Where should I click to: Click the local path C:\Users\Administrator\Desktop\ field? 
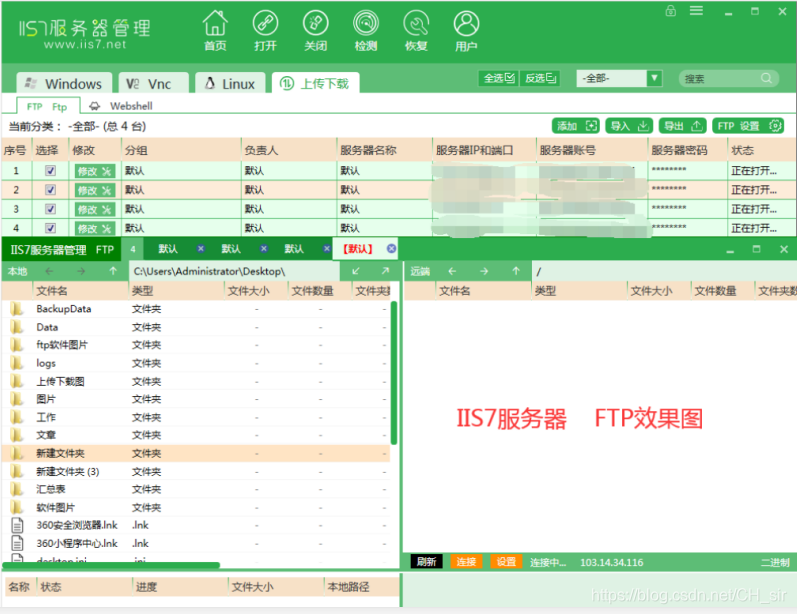pos(233,271)
